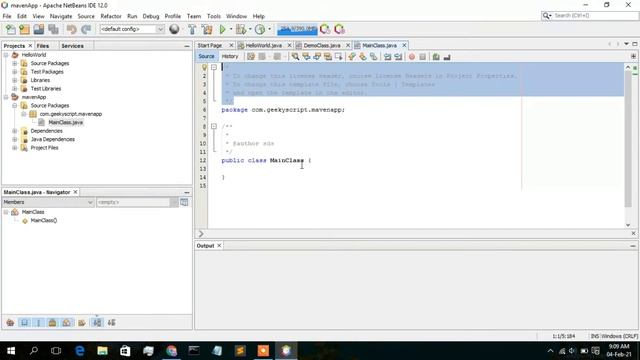The height and width of the screenshot is (360, 640).
Task: Click the Build Project hammer icon
Action: click(192, 29)
